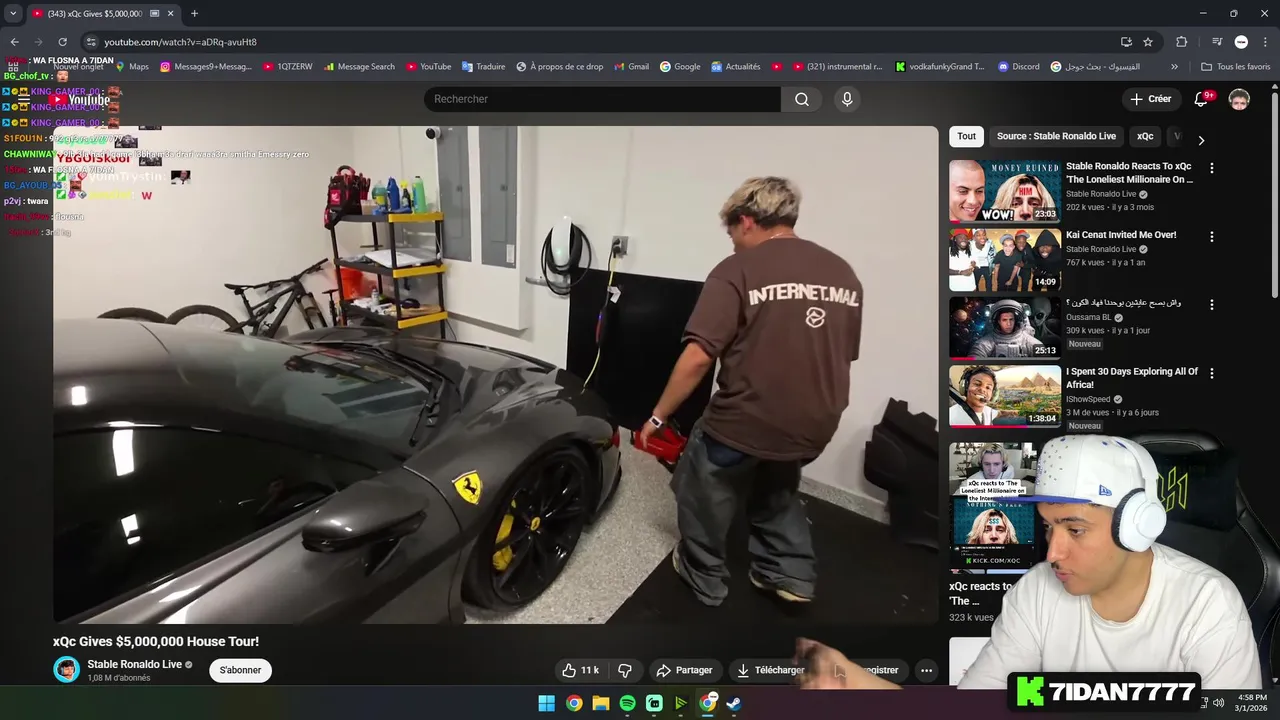Open the volume control in system tray

1218,703
